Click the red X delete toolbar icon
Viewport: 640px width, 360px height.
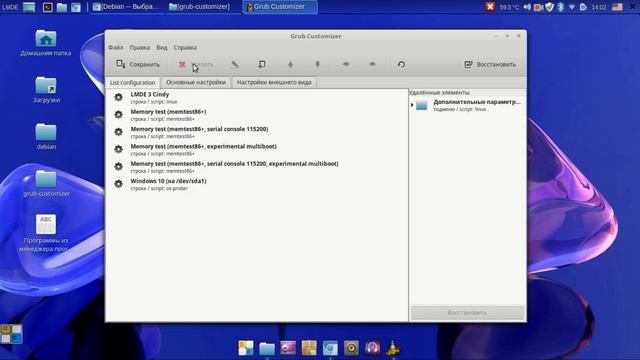[182, 64]
